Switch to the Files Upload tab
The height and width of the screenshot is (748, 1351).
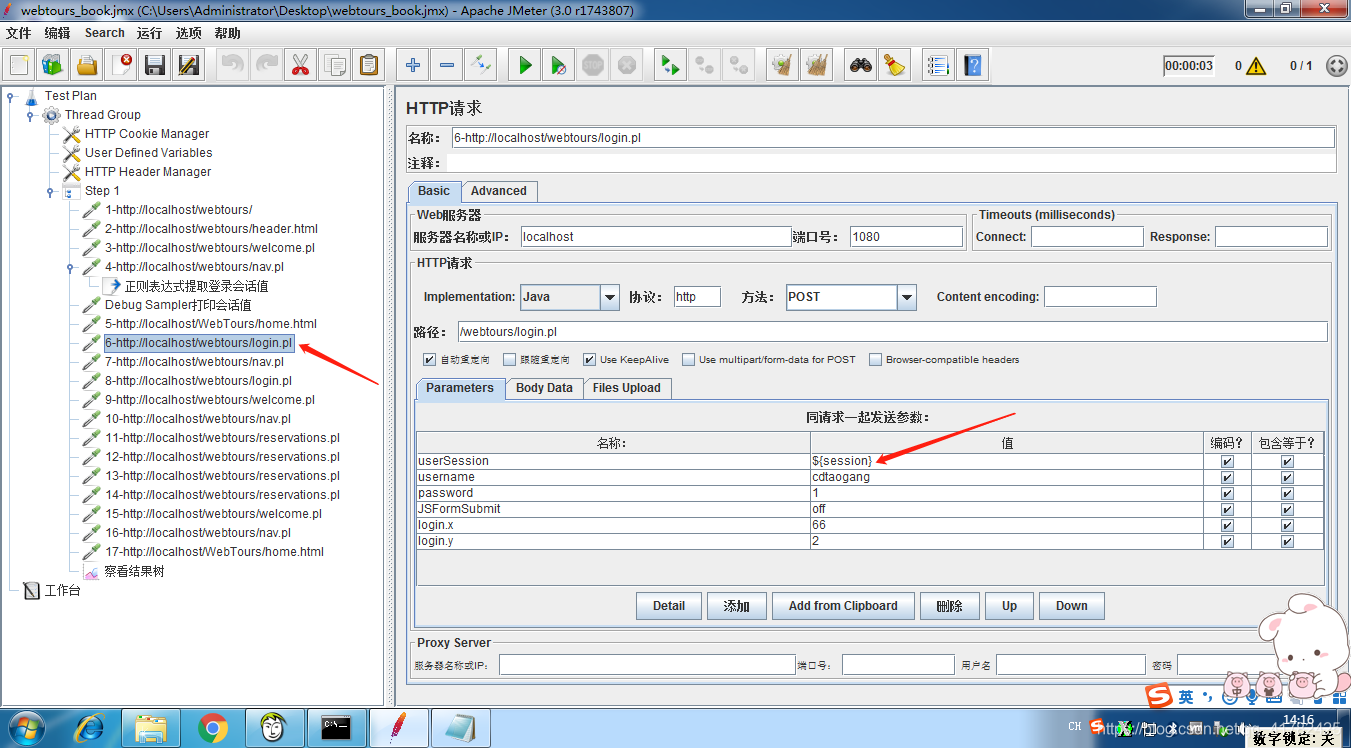pyautogui.click(x=627, y=388)
